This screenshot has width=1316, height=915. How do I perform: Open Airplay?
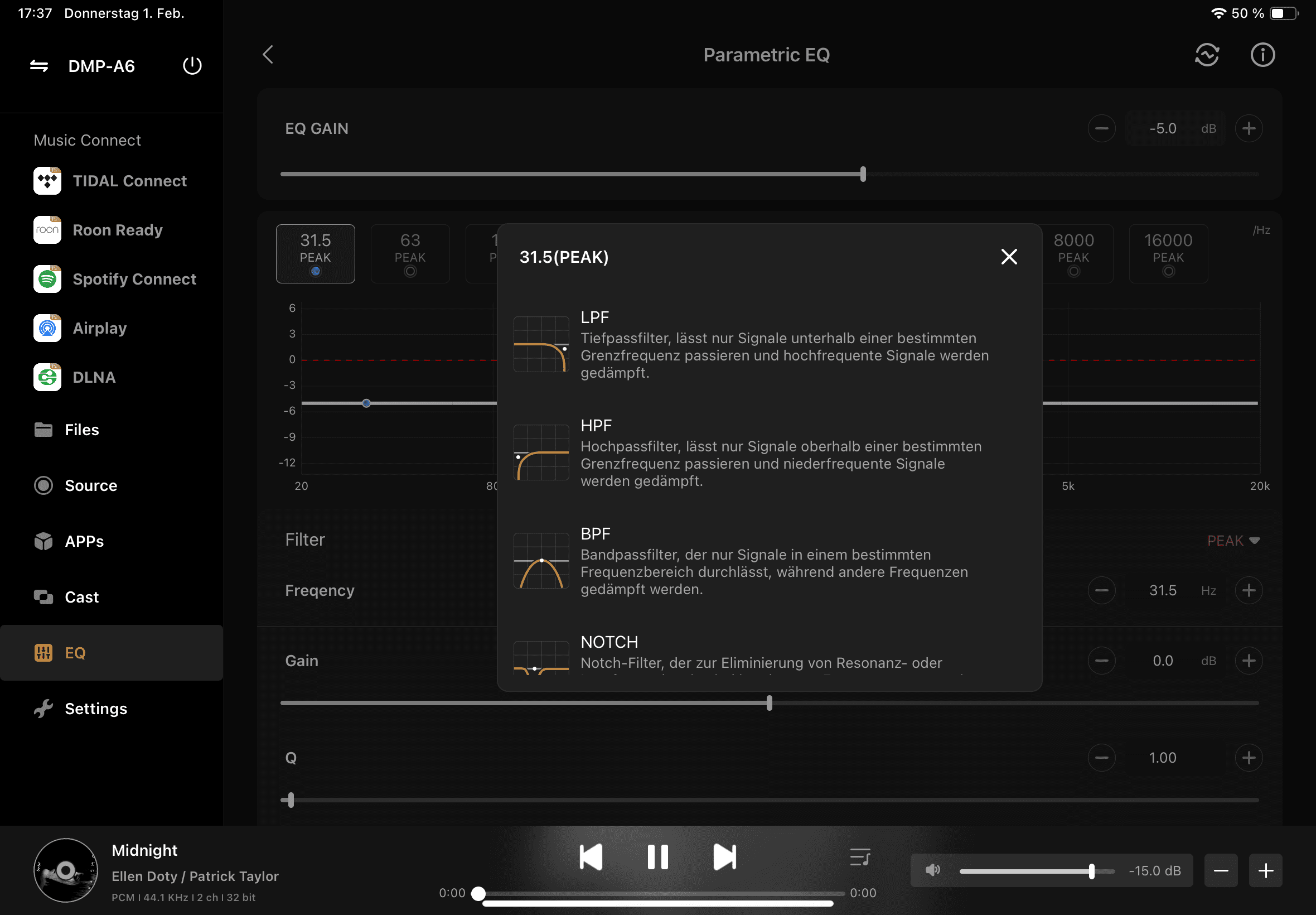pyautogui.click(x=80, y=328)
